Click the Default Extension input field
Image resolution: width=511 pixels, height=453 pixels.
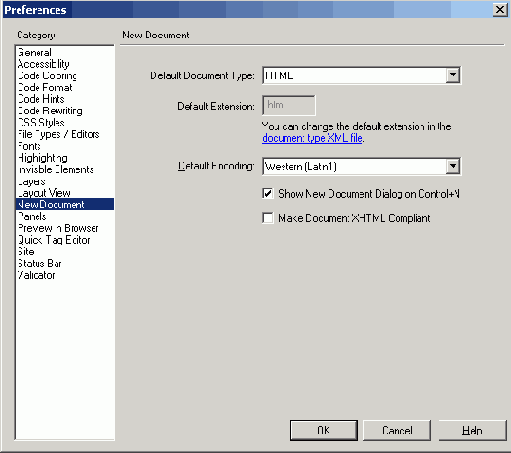coord(289,105)
